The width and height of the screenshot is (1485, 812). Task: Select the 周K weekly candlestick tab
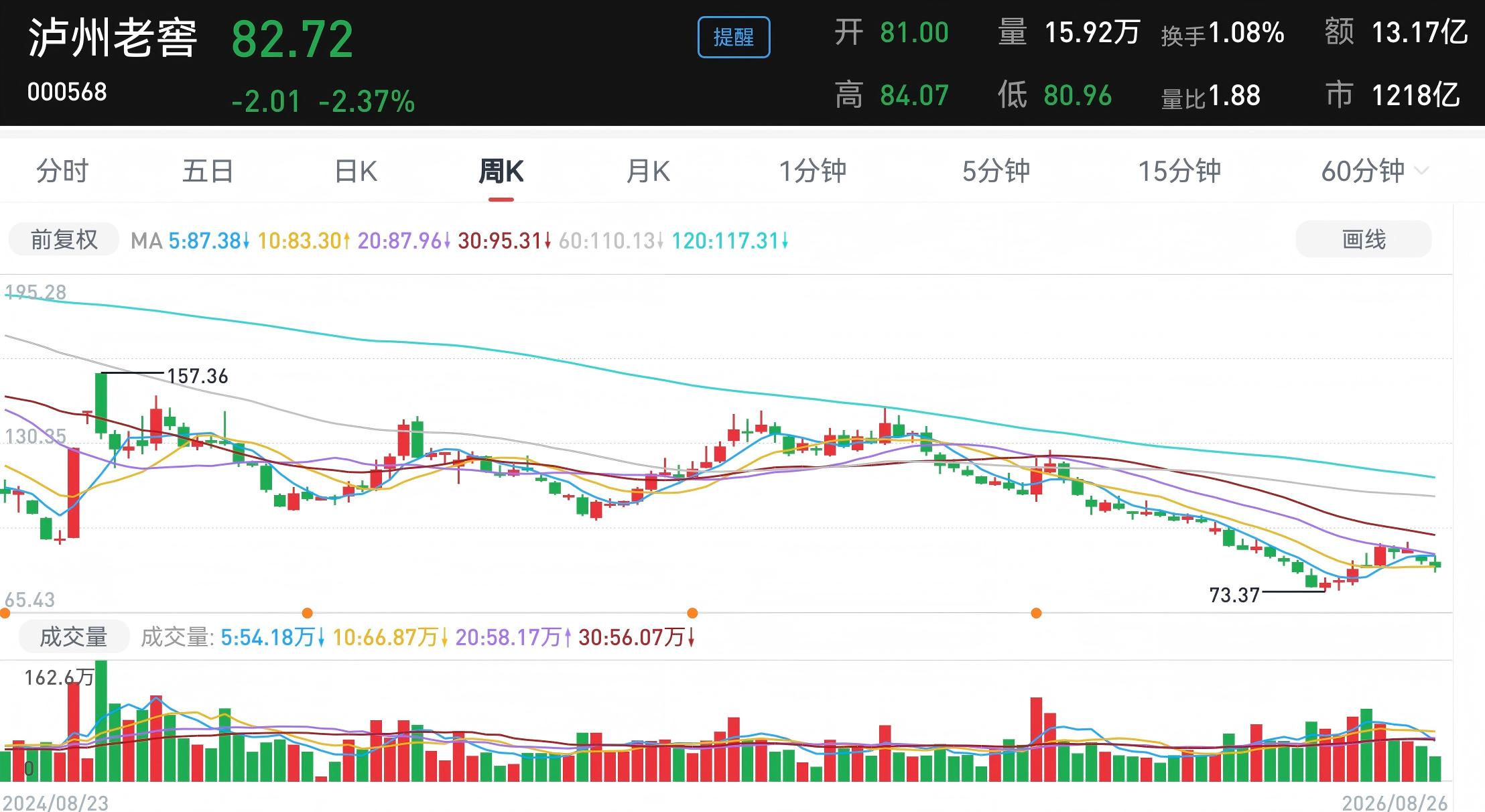[x=501, y=172]
